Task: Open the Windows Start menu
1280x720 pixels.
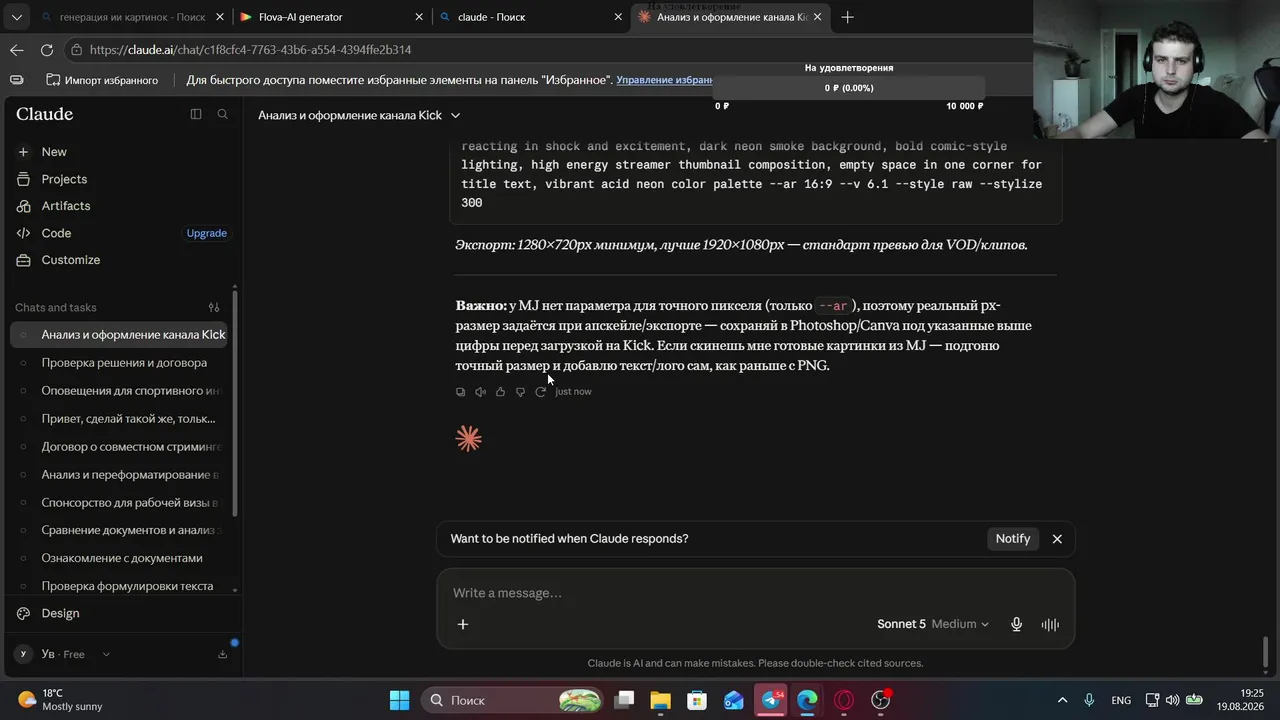Action: (x=399, y=700)
